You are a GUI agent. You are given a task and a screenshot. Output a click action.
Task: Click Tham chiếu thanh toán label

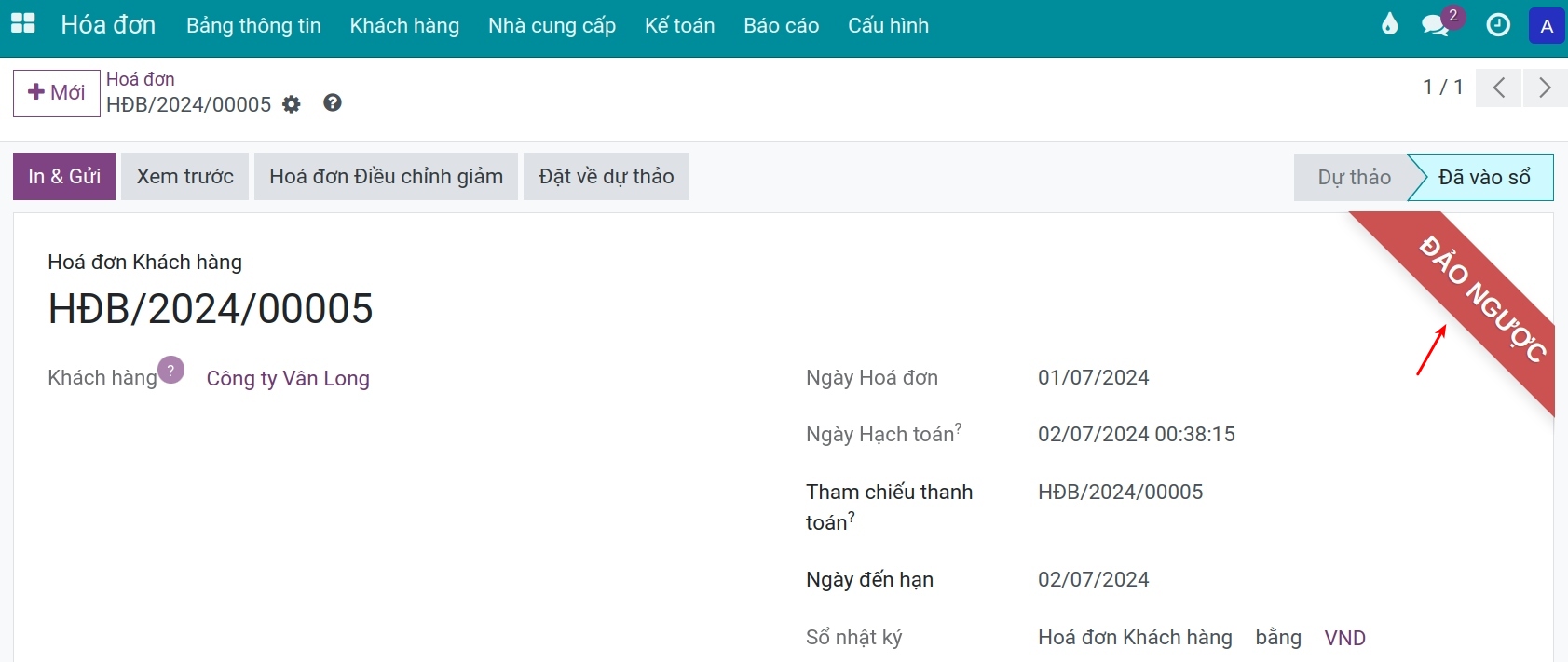(889, 507)
